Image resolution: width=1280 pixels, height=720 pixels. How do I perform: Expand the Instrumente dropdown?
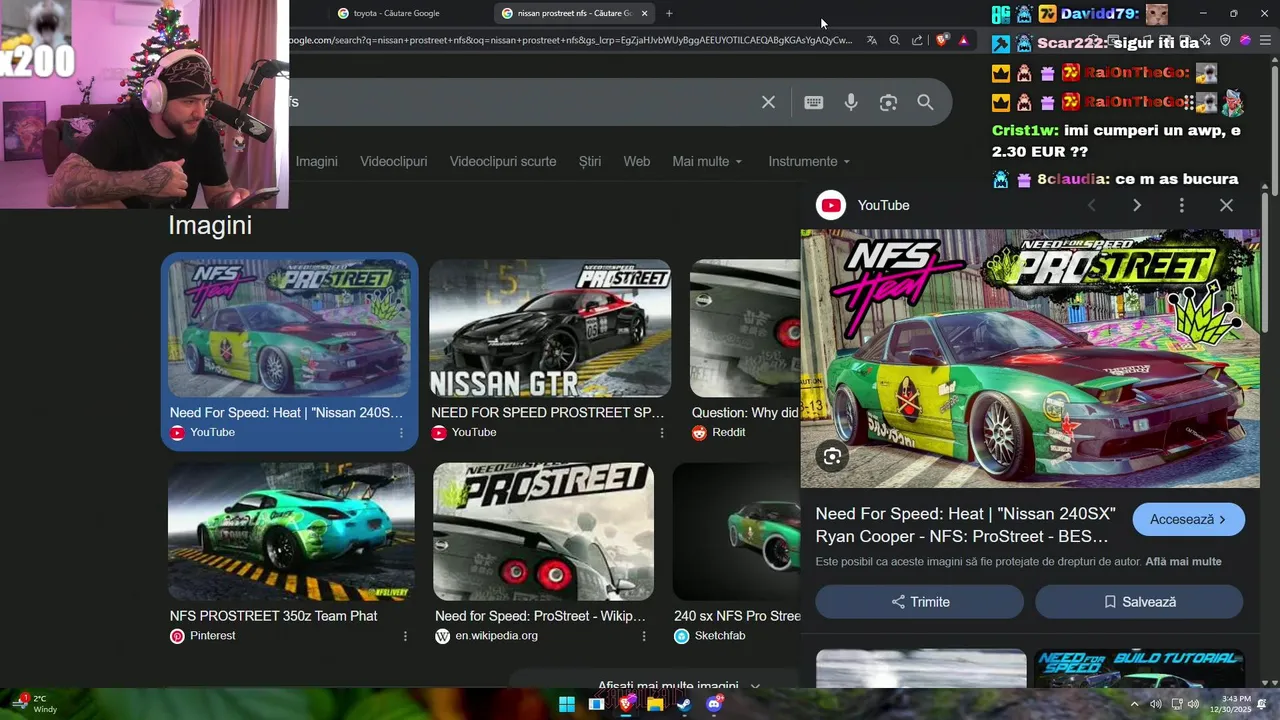[809, 161]
